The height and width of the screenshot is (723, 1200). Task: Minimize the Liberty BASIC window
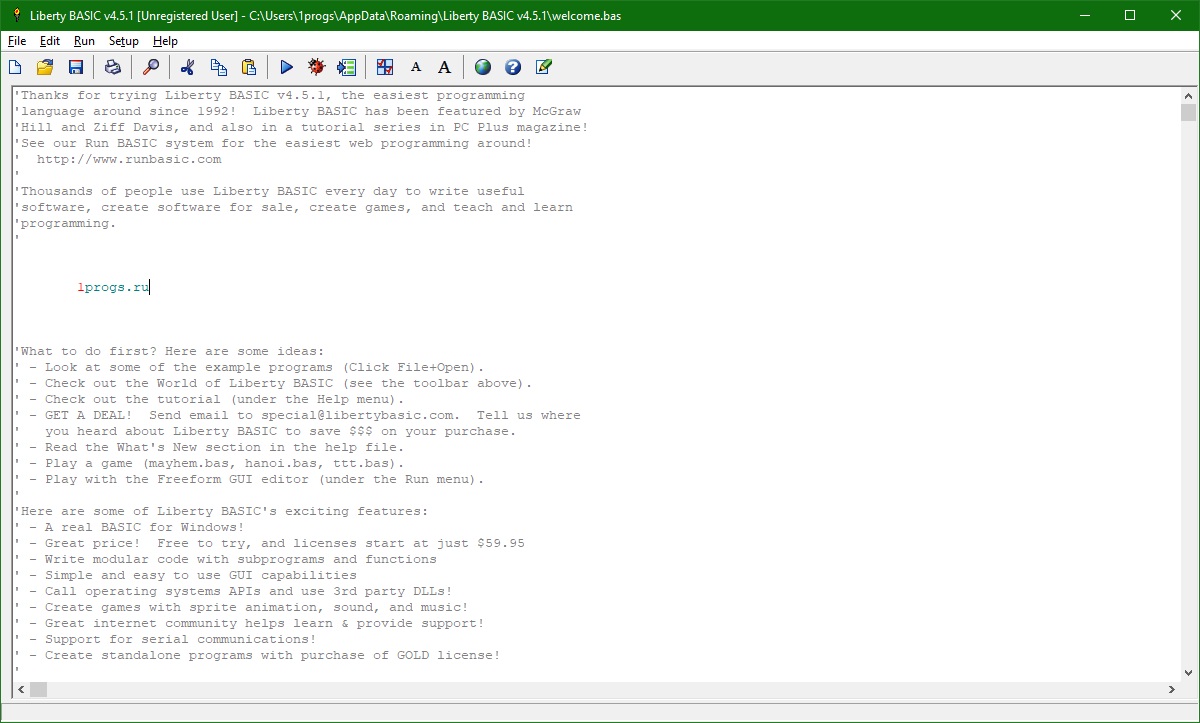coord(1085,15)
